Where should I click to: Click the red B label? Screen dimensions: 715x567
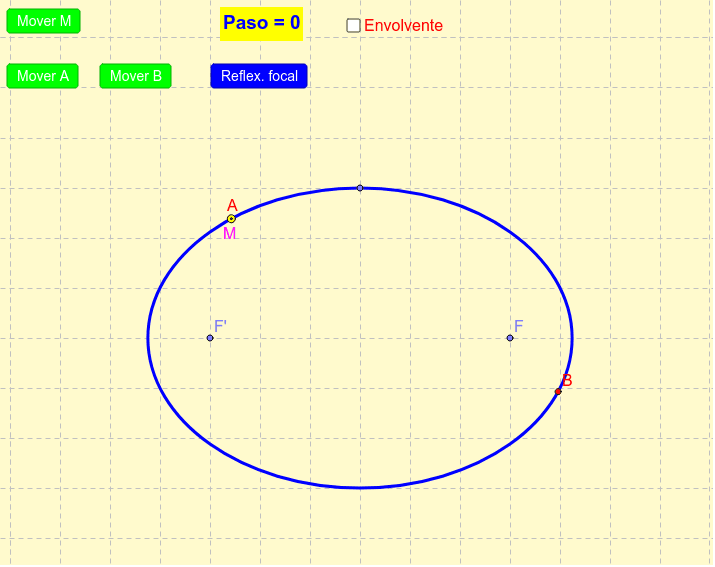(x=567, y=380)
